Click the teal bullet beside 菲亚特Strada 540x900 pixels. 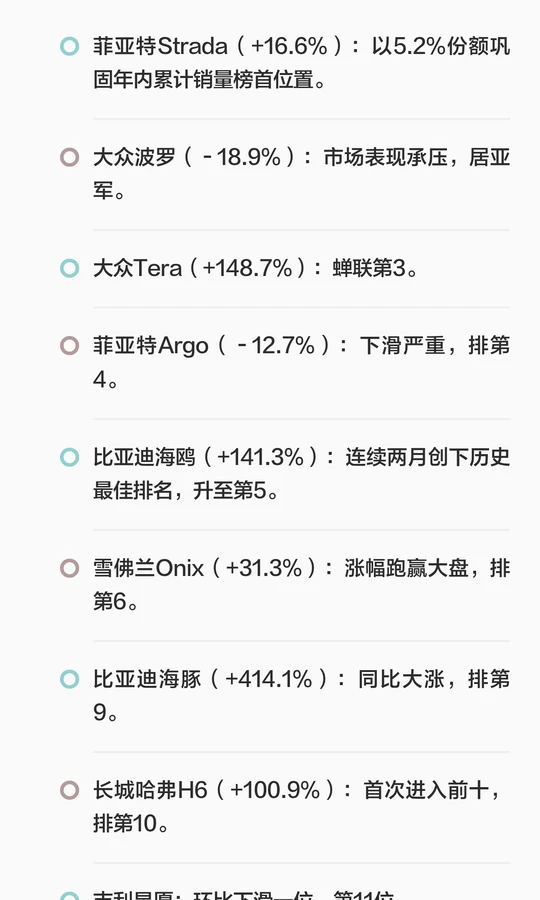click(x=69, y=46)
